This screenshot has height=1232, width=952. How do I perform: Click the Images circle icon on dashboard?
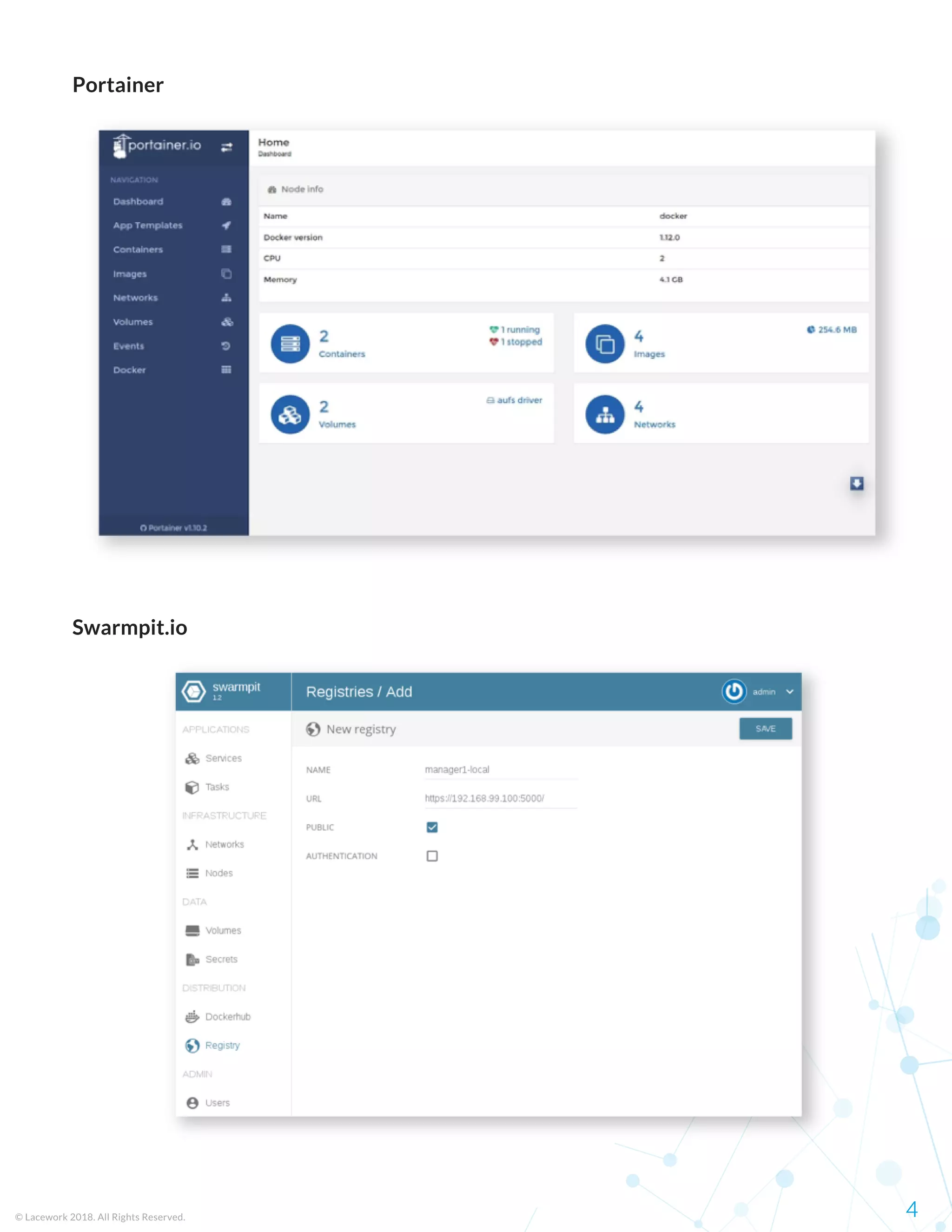point(605,344)
